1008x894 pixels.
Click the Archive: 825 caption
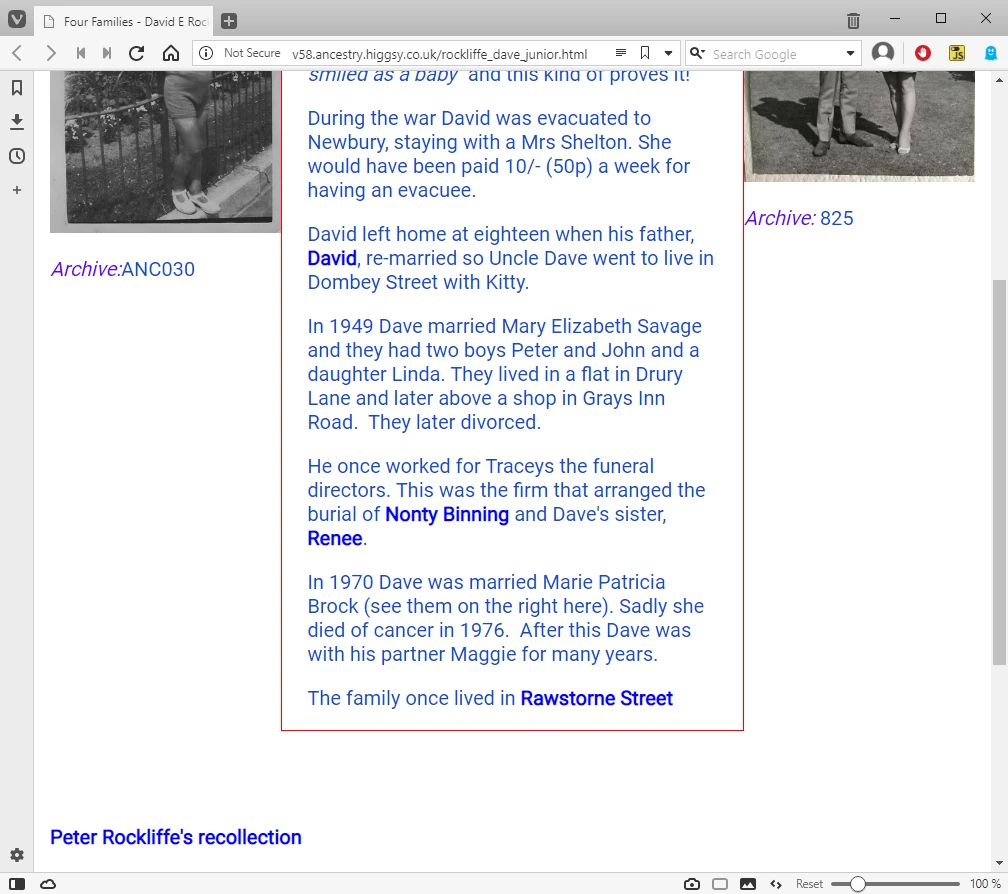(x=799, y=219)
